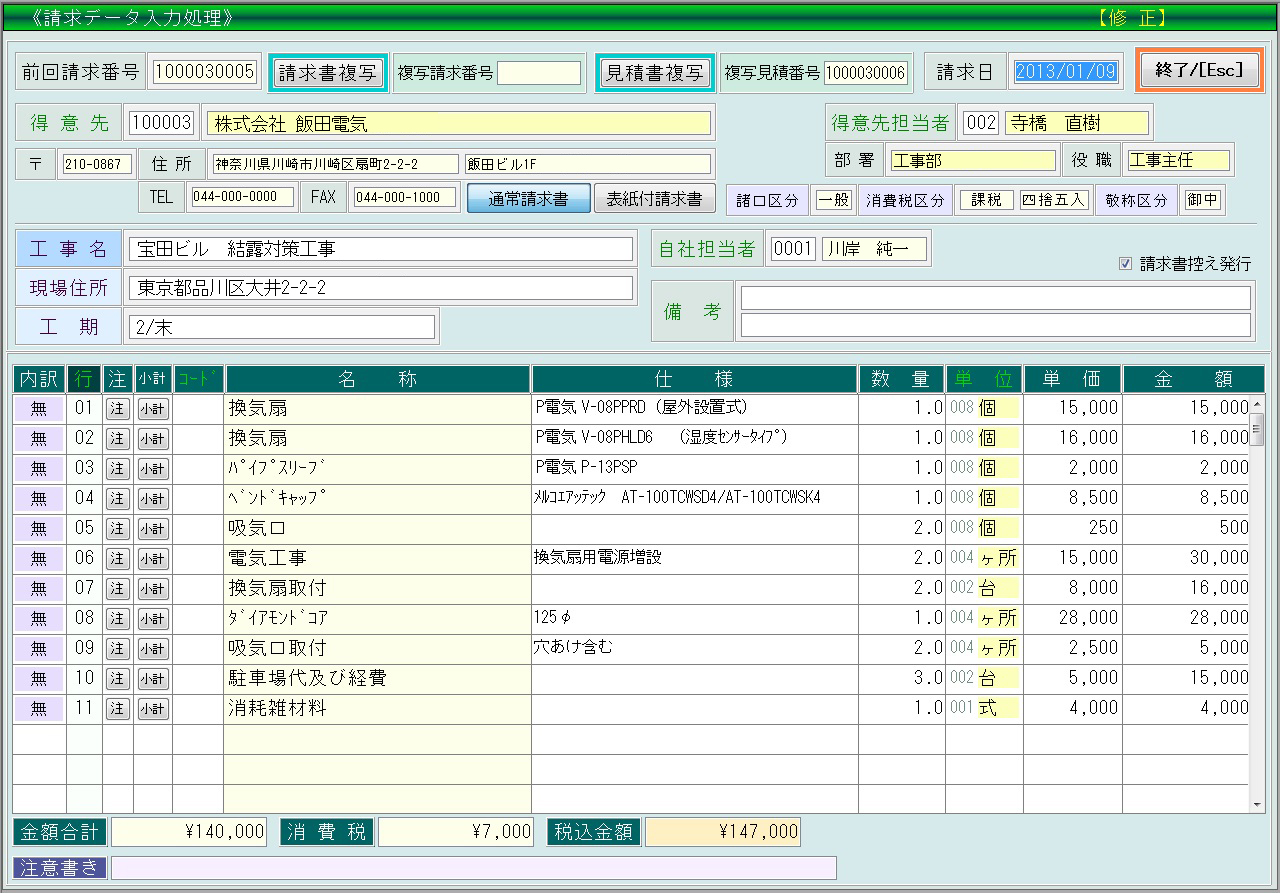Click the 無 内訳 button in row 03
Screen dimensions: 1280x893
coord(39,468)
